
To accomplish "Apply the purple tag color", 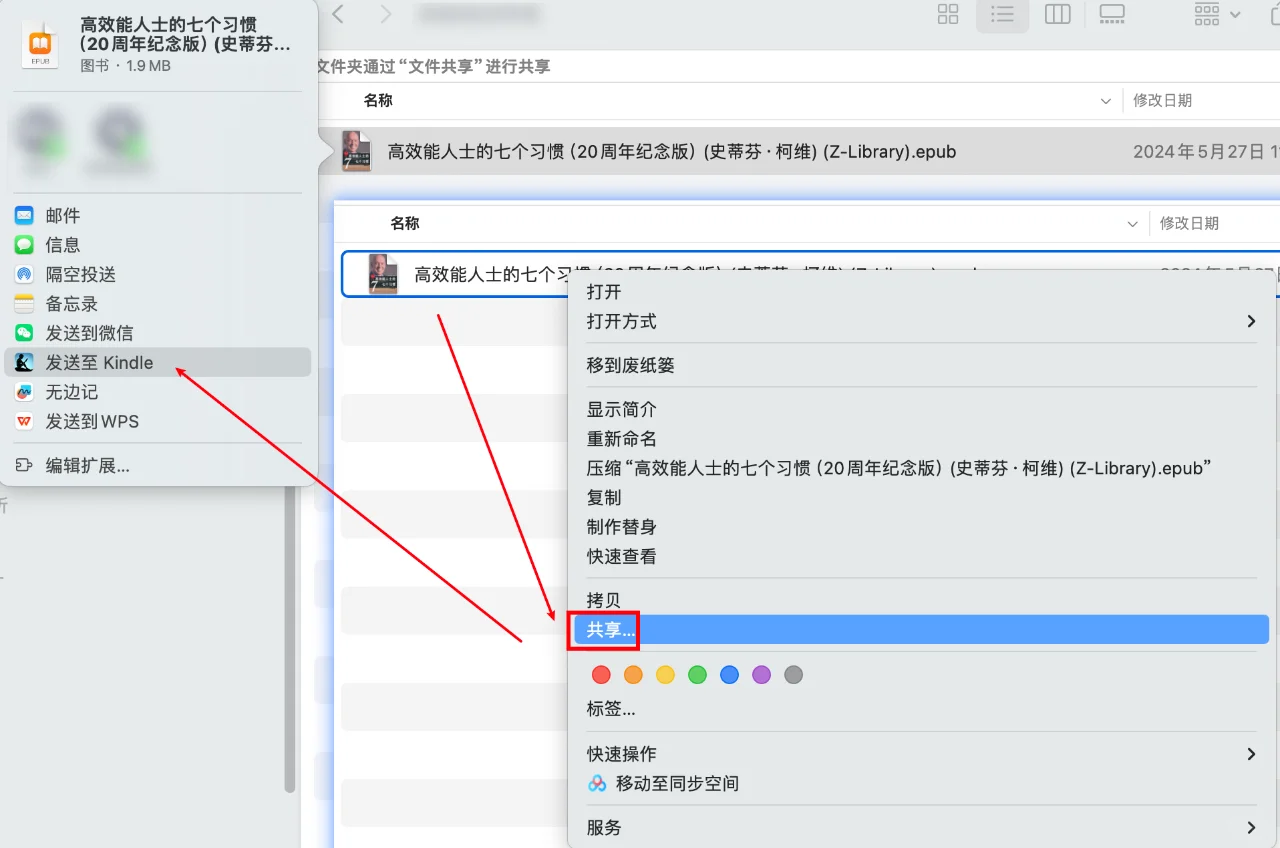I will tap(761, 675).
